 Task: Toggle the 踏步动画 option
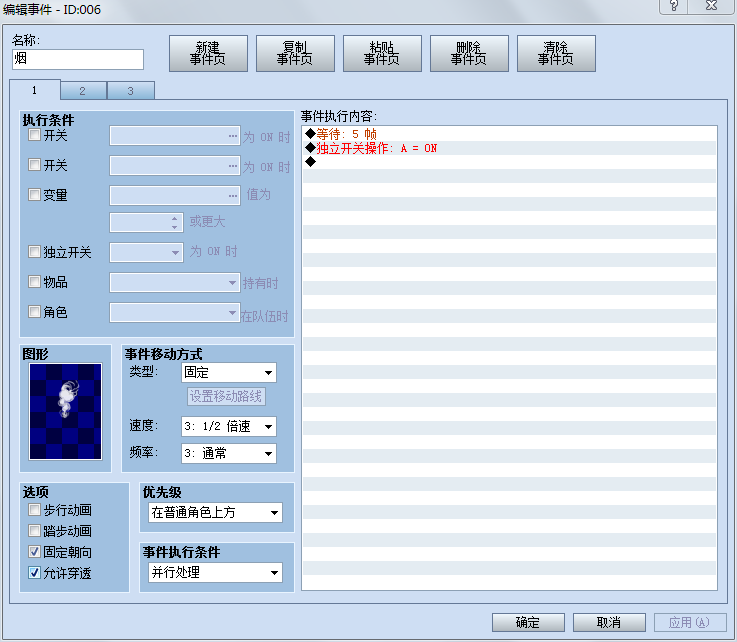point(34,531)
